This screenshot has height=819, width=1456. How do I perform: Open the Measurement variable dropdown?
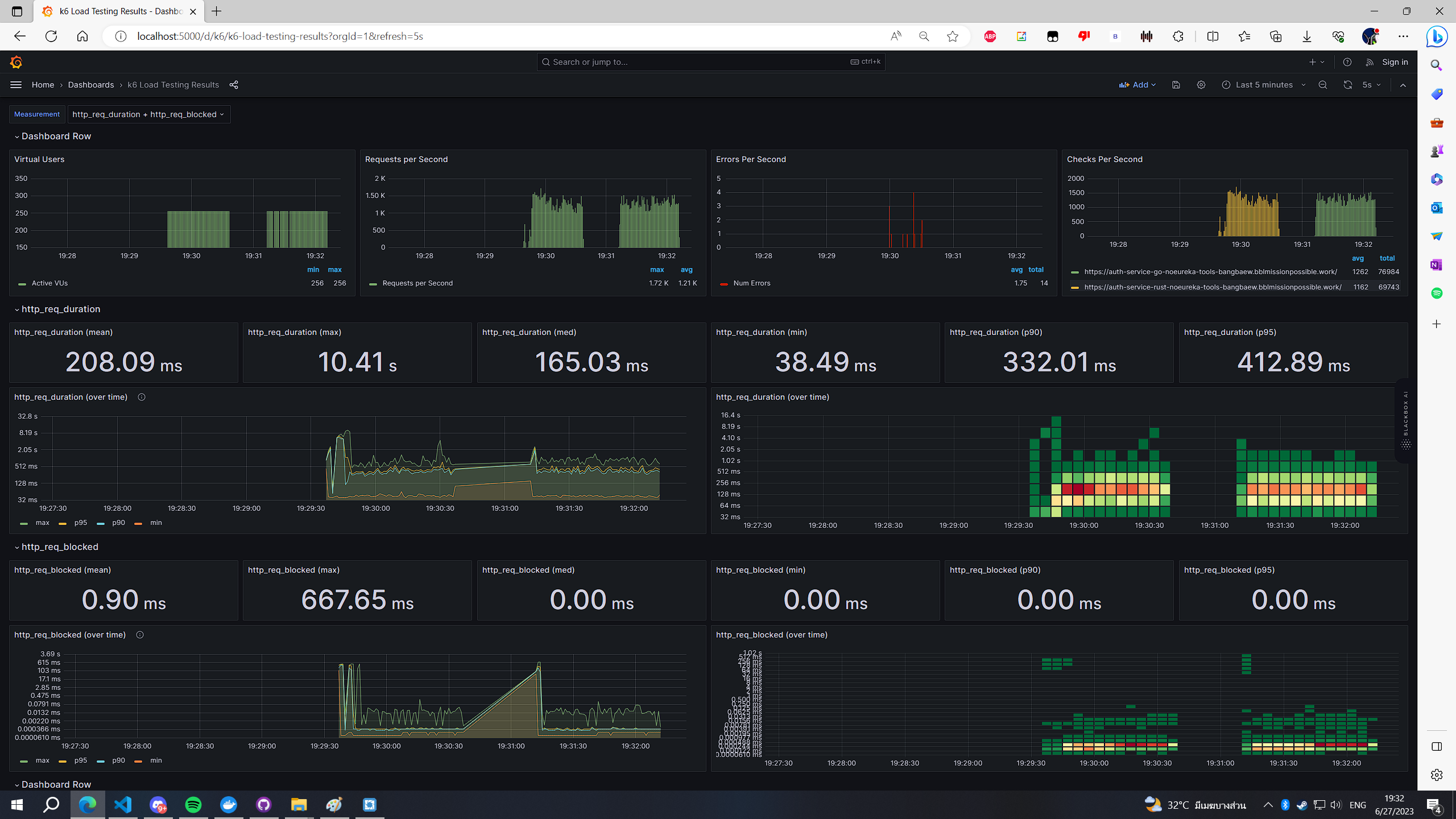[148, 114]
